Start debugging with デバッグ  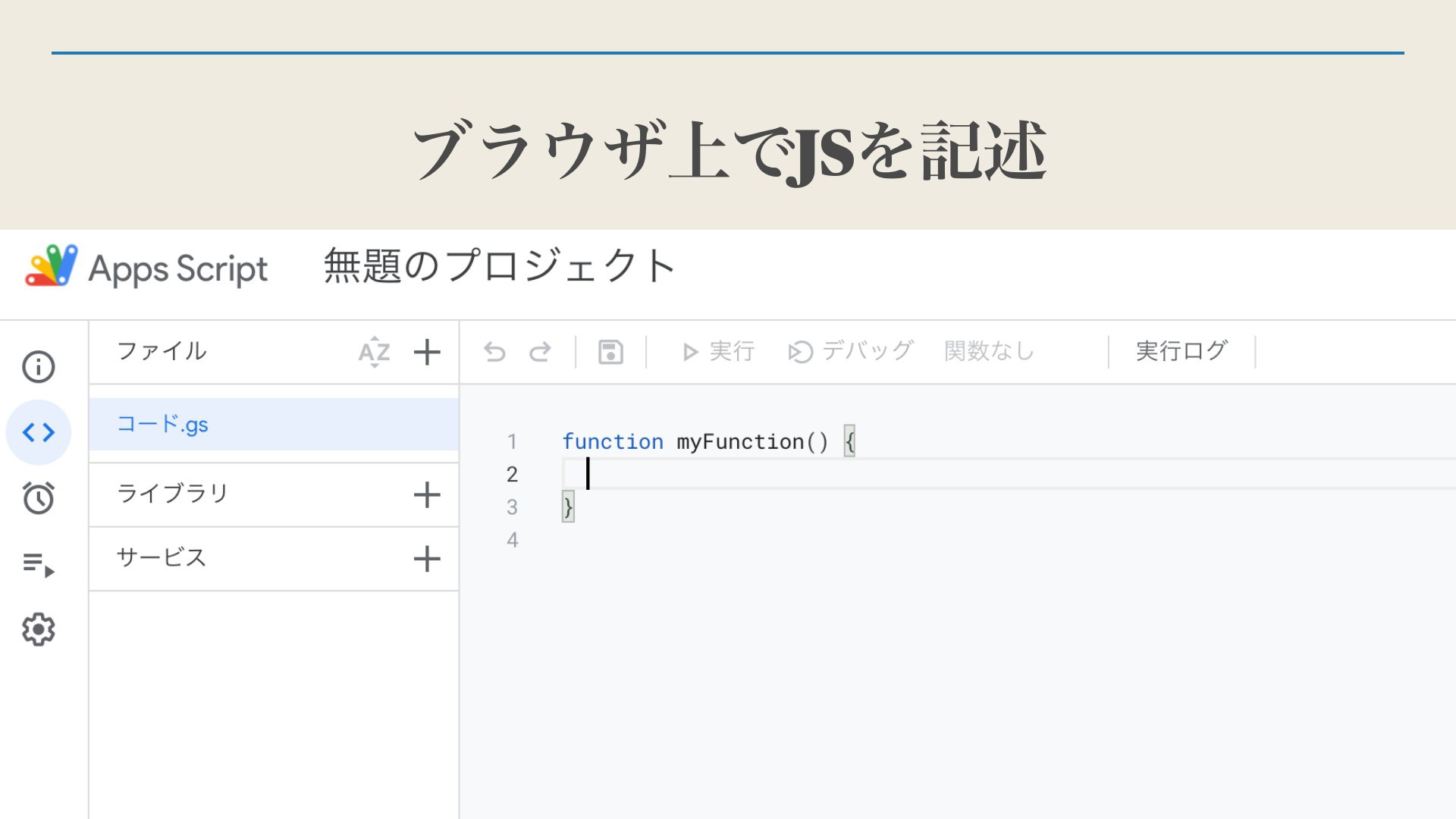click(850, 351)
